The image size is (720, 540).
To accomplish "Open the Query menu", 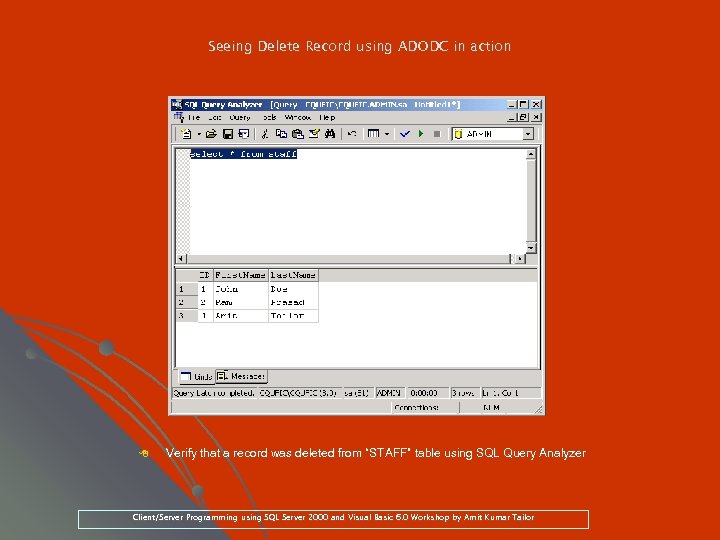I will click(240, 118).
